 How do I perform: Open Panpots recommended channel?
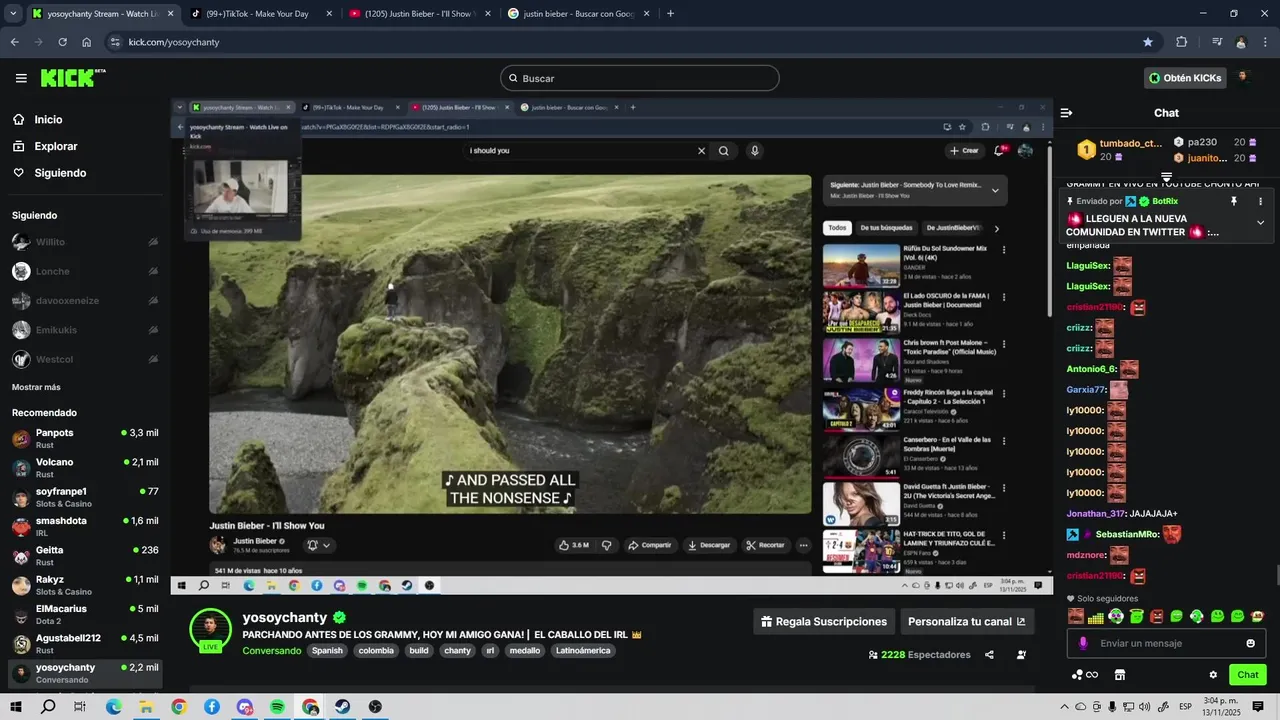[x=85, y=438]
